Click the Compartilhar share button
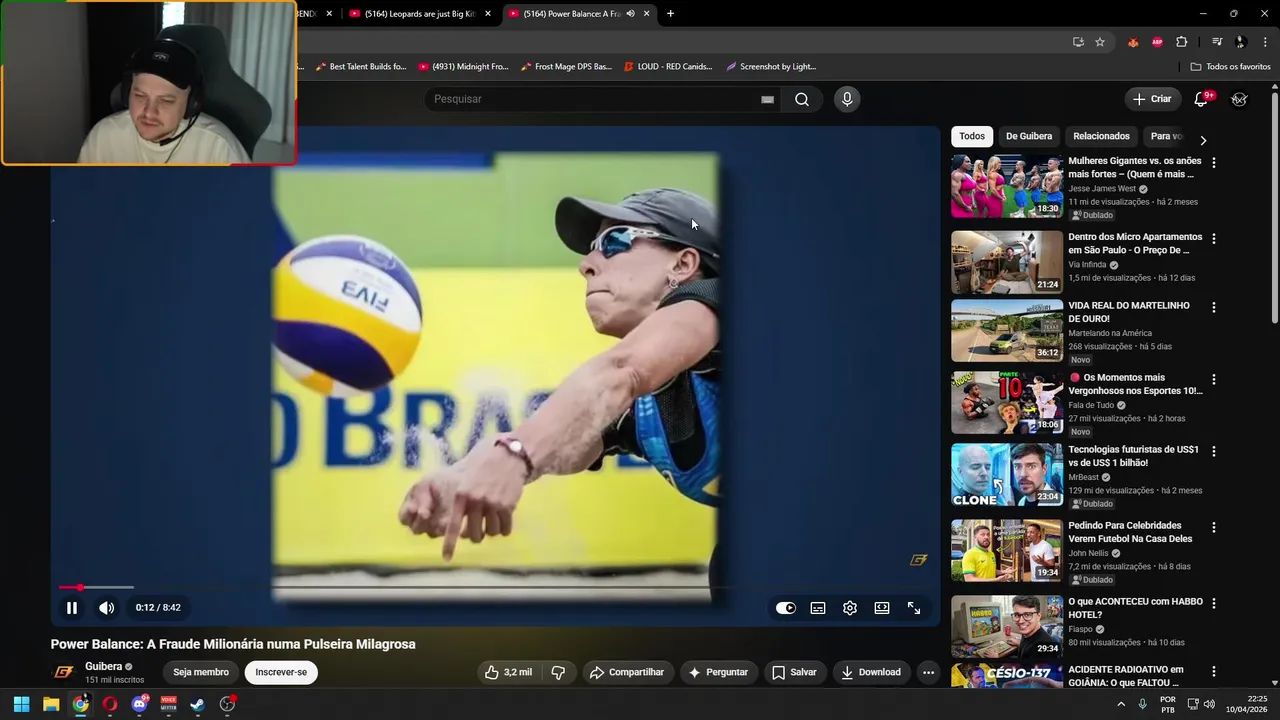This screenshot has width=1280, height=720. coord(627,672)
